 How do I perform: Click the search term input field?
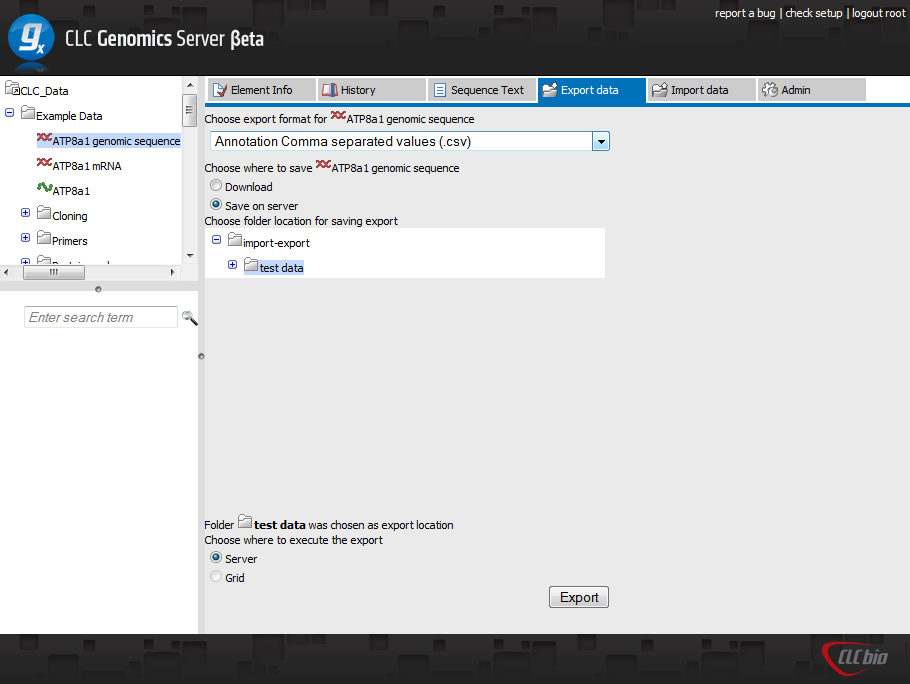[x=100, y=317]
